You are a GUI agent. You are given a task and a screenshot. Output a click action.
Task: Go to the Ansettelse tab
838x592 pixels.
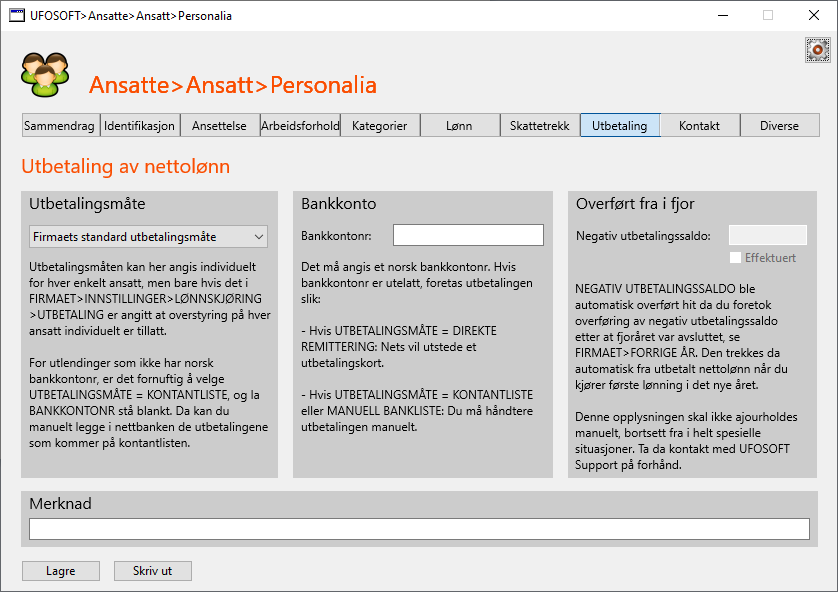click(220, 126)
